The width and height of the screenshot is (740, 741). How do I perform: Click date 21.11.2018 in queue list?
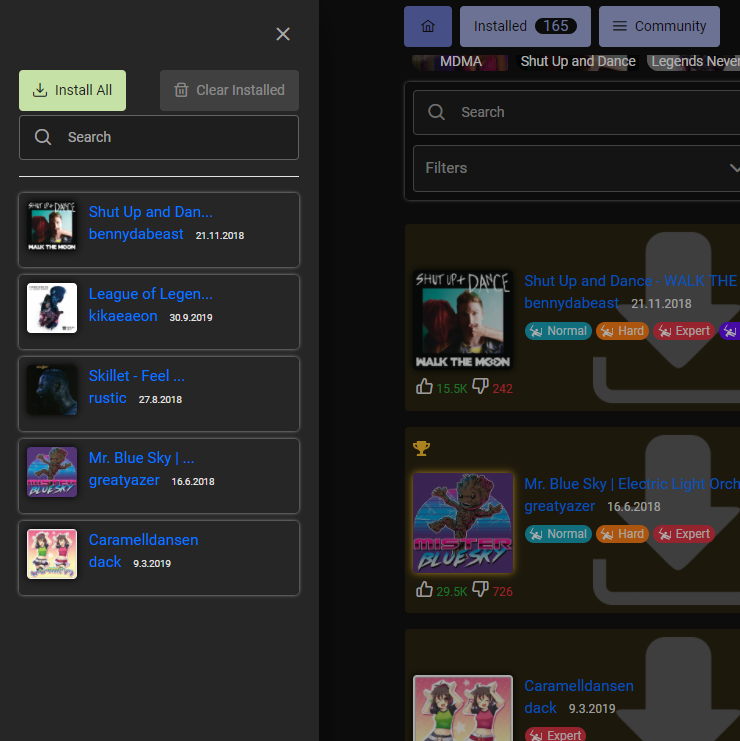tap(220, 235)
